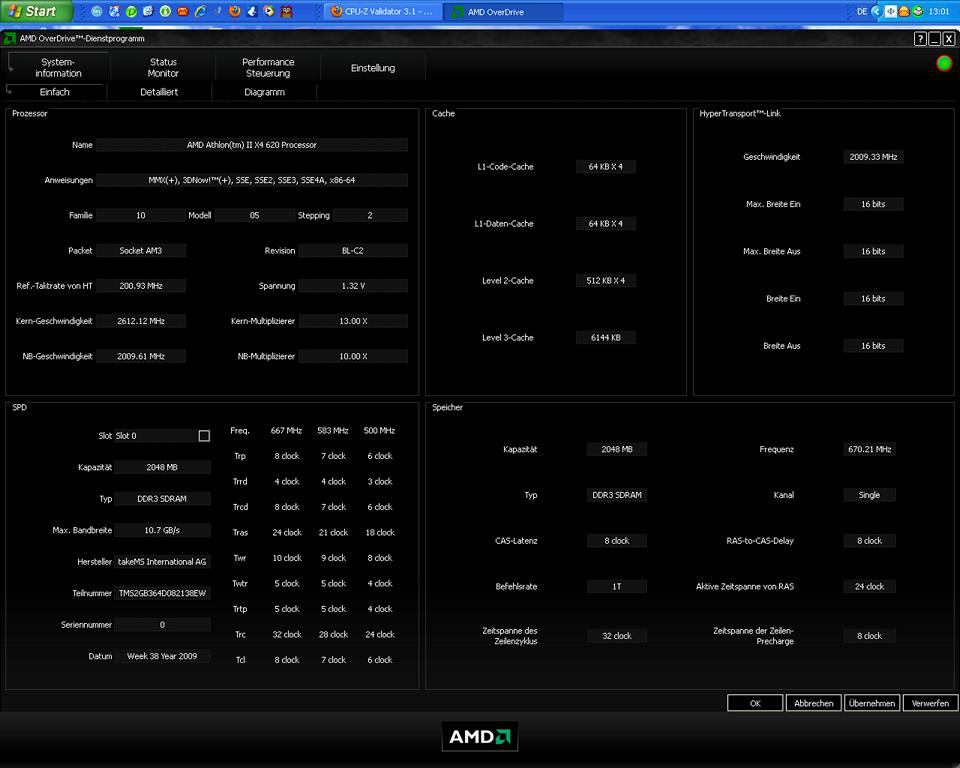Click the green circled 'i' quick launch icon
960x768 pixels.
point(165,11)
